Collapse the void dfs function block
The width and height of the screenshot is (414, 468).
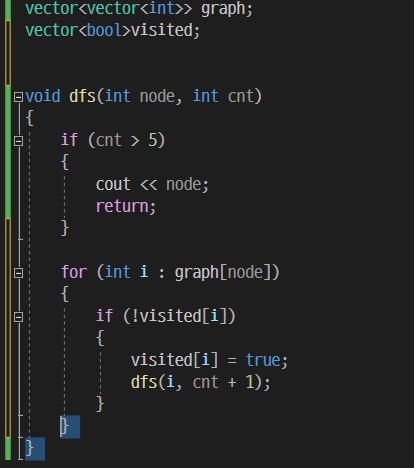coord(18,97)
